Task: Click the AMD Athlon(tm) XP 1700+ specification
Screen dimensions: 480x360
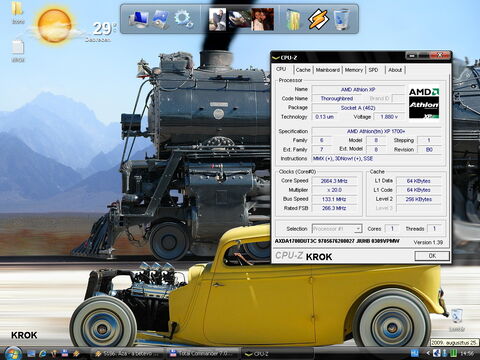Action: click(x=376, y=131)
